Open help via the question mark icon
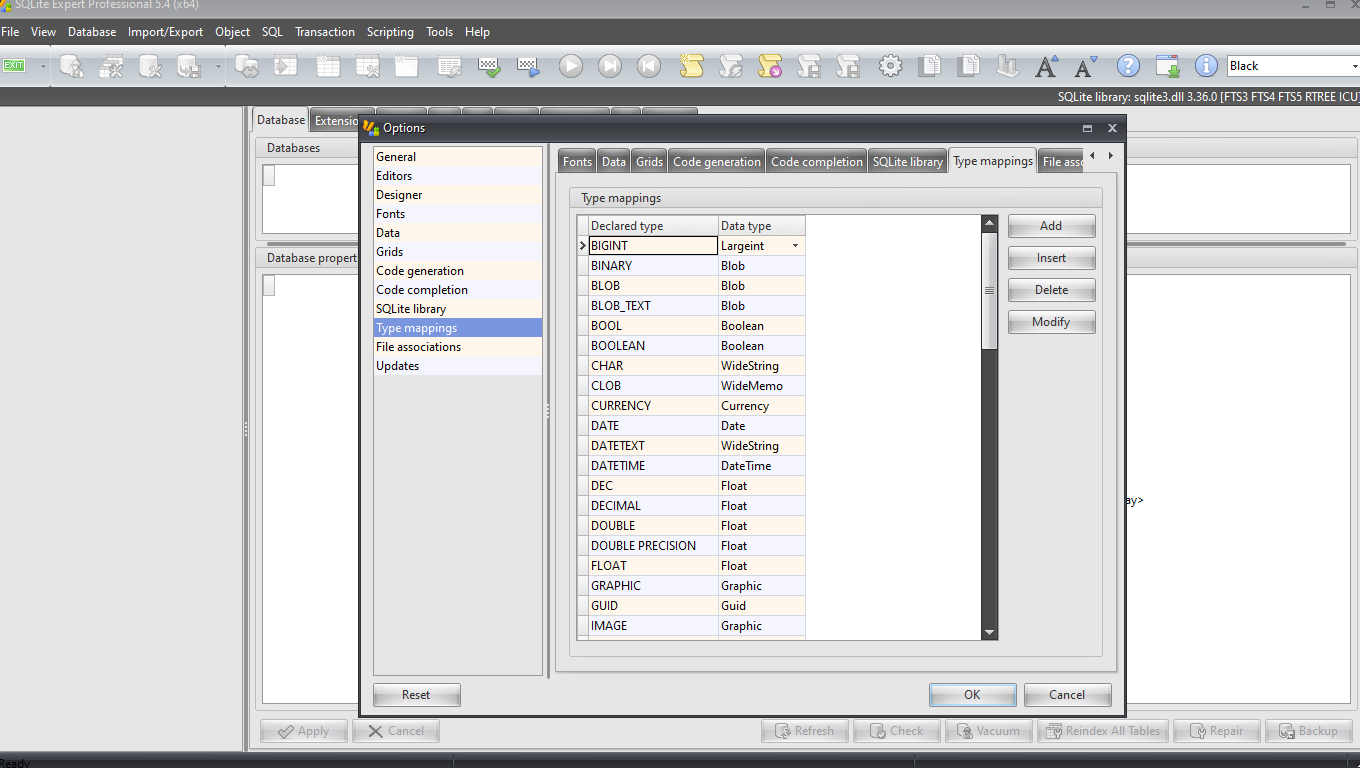Image resolution: width=1360 pixels, height=768 pixels. point(1128,66)
